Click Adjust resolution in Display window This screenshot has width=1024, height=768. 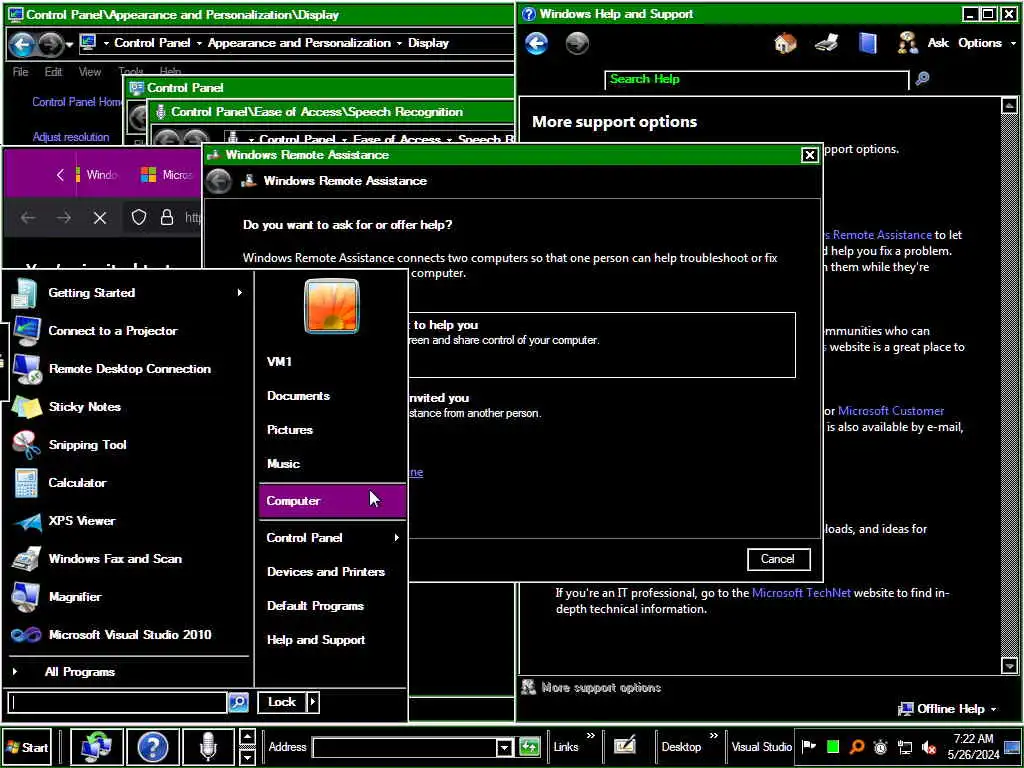(x=71, y=137)
